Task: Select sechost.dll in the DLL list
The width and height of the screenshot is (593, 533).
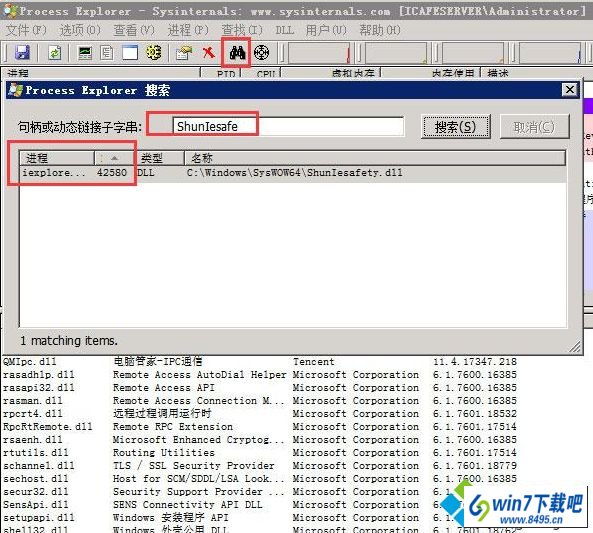Action: point(36,479)
